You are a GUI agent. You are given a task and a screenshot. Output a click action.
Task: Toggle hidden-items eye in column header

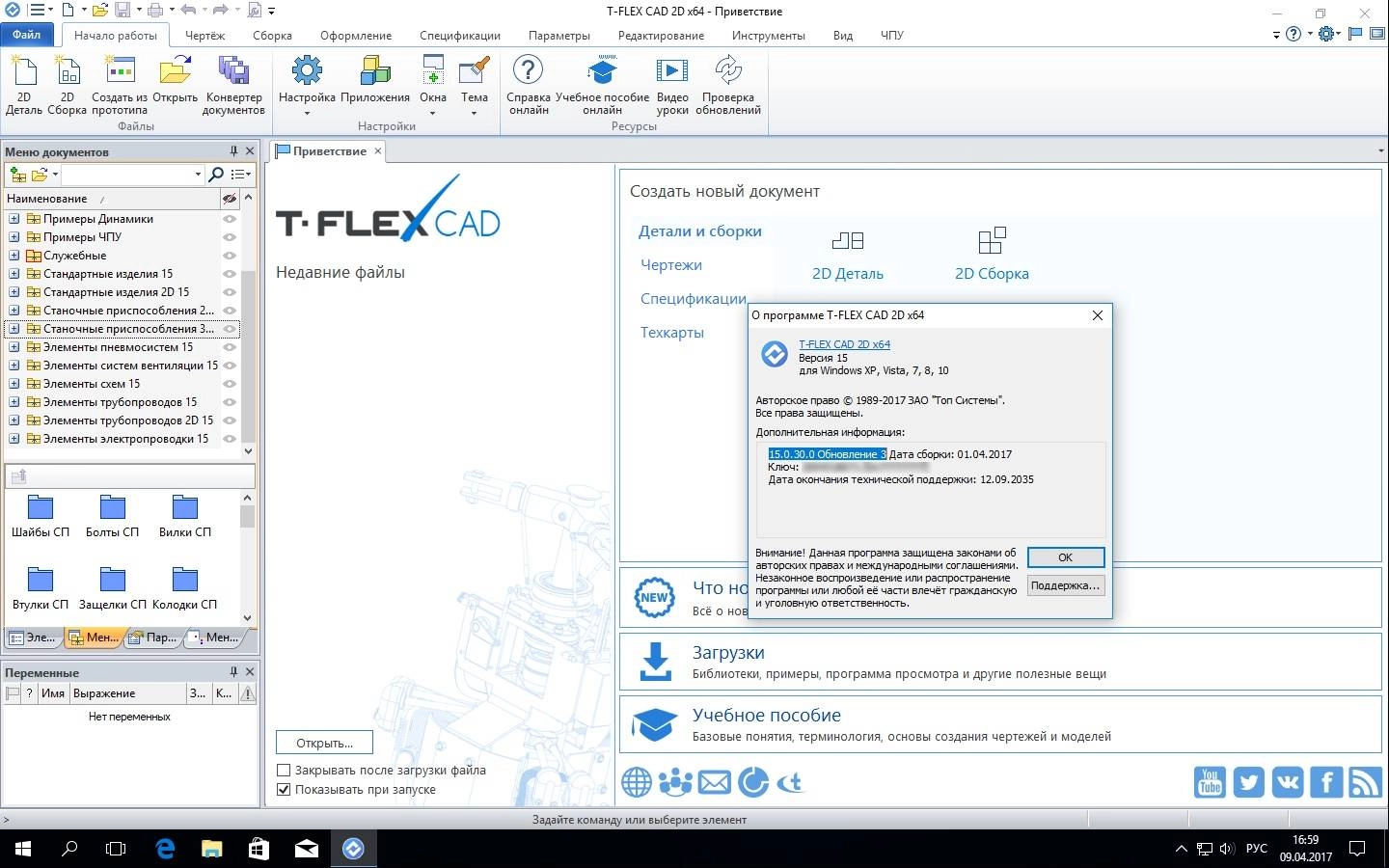(230, 199)
